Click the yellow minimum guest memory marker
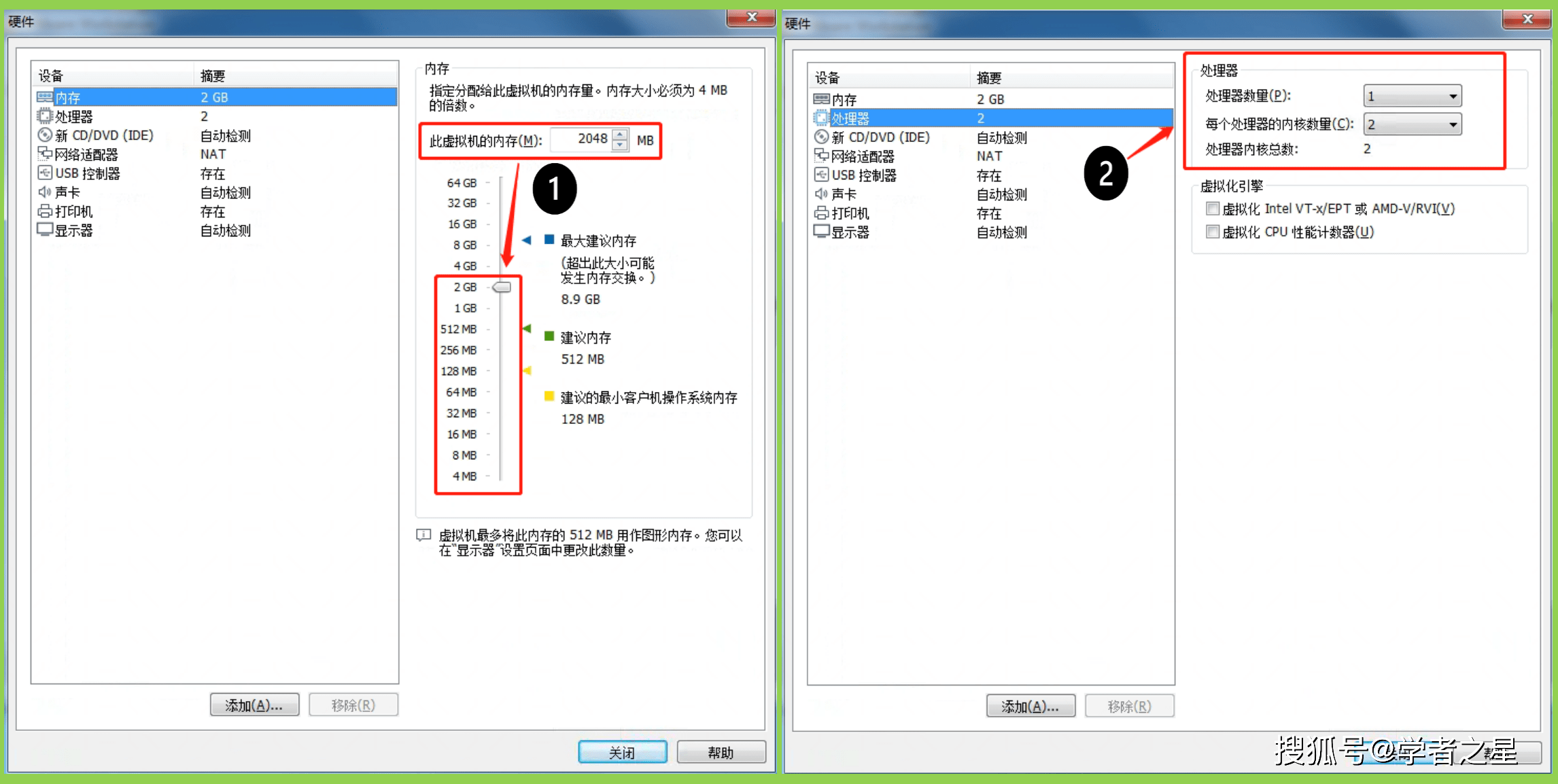The image size is (1558, 784). click(526, 371)
